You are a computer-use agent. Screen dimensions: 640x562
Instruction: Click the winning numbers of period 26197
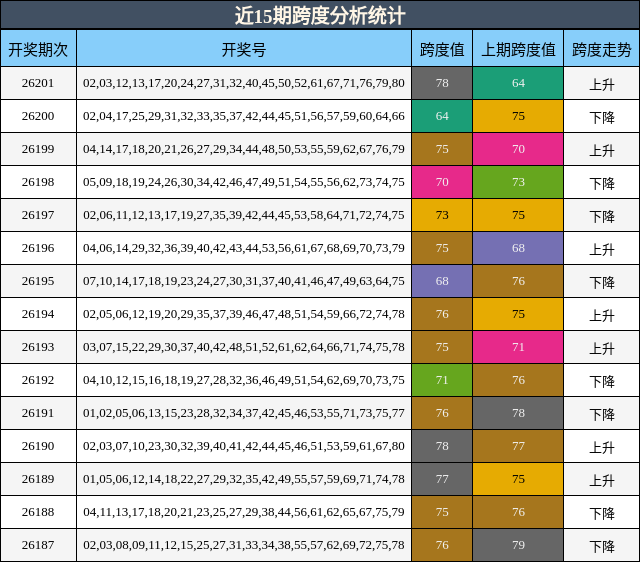click(x=244, y=215)
